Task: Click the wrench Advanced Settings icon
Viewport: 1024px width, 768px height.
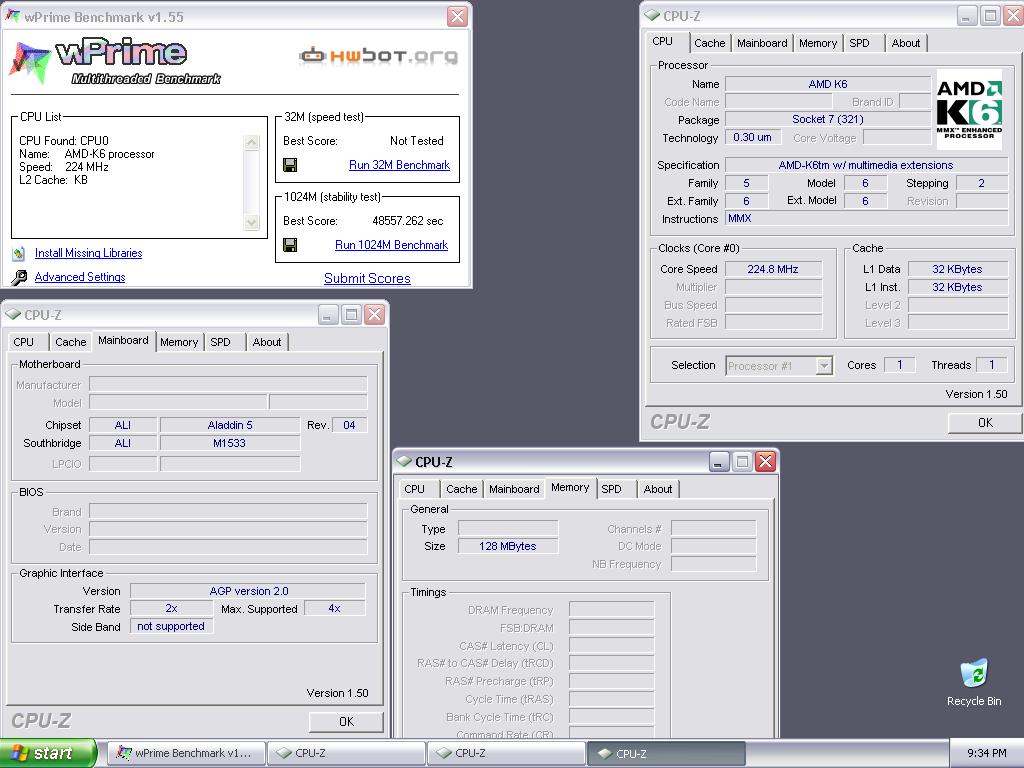Action: 19,278
